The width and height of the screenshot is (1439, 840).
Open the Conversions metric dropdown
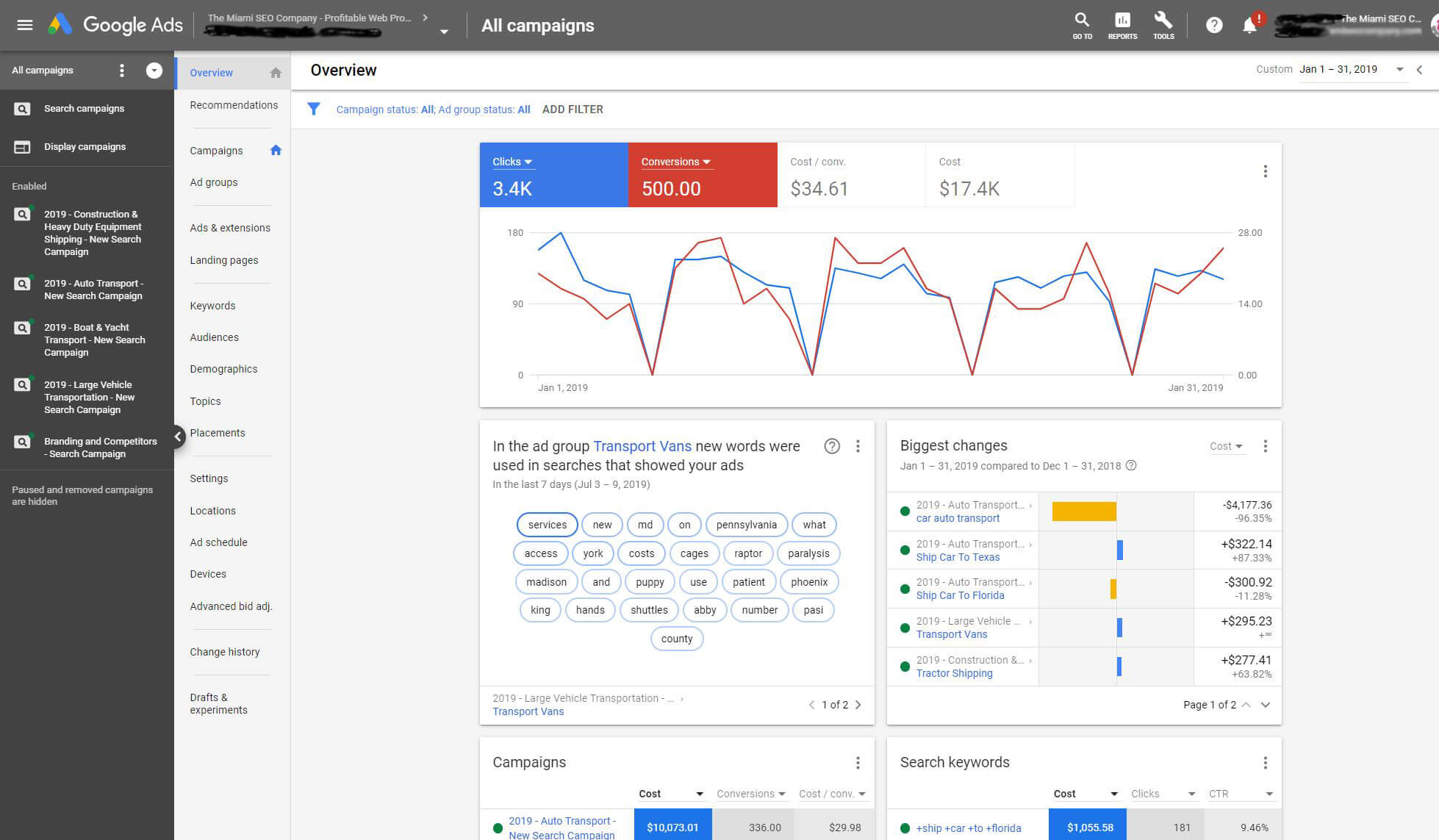point(675,162)
